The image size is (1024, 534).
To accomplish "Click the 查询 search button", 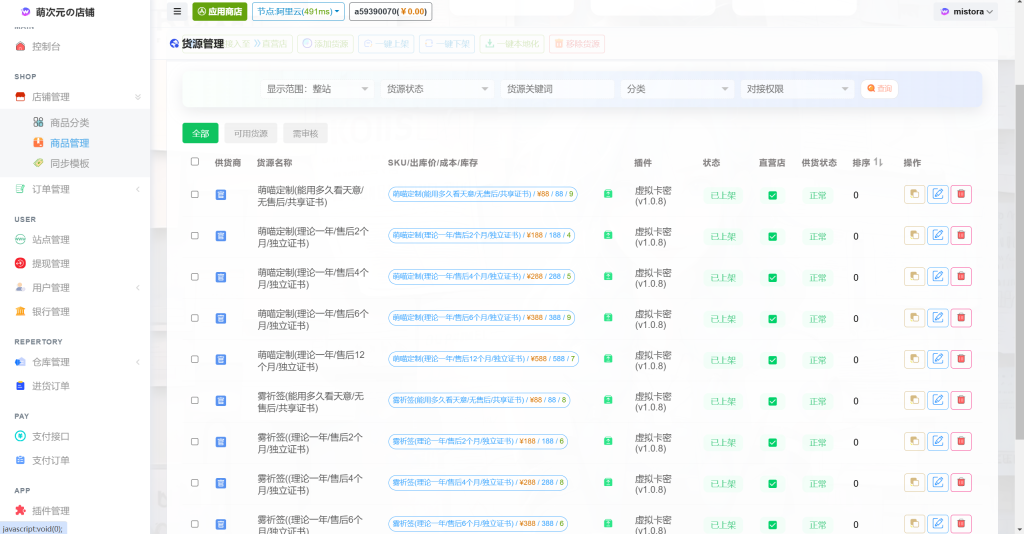I will pos(879,89).
